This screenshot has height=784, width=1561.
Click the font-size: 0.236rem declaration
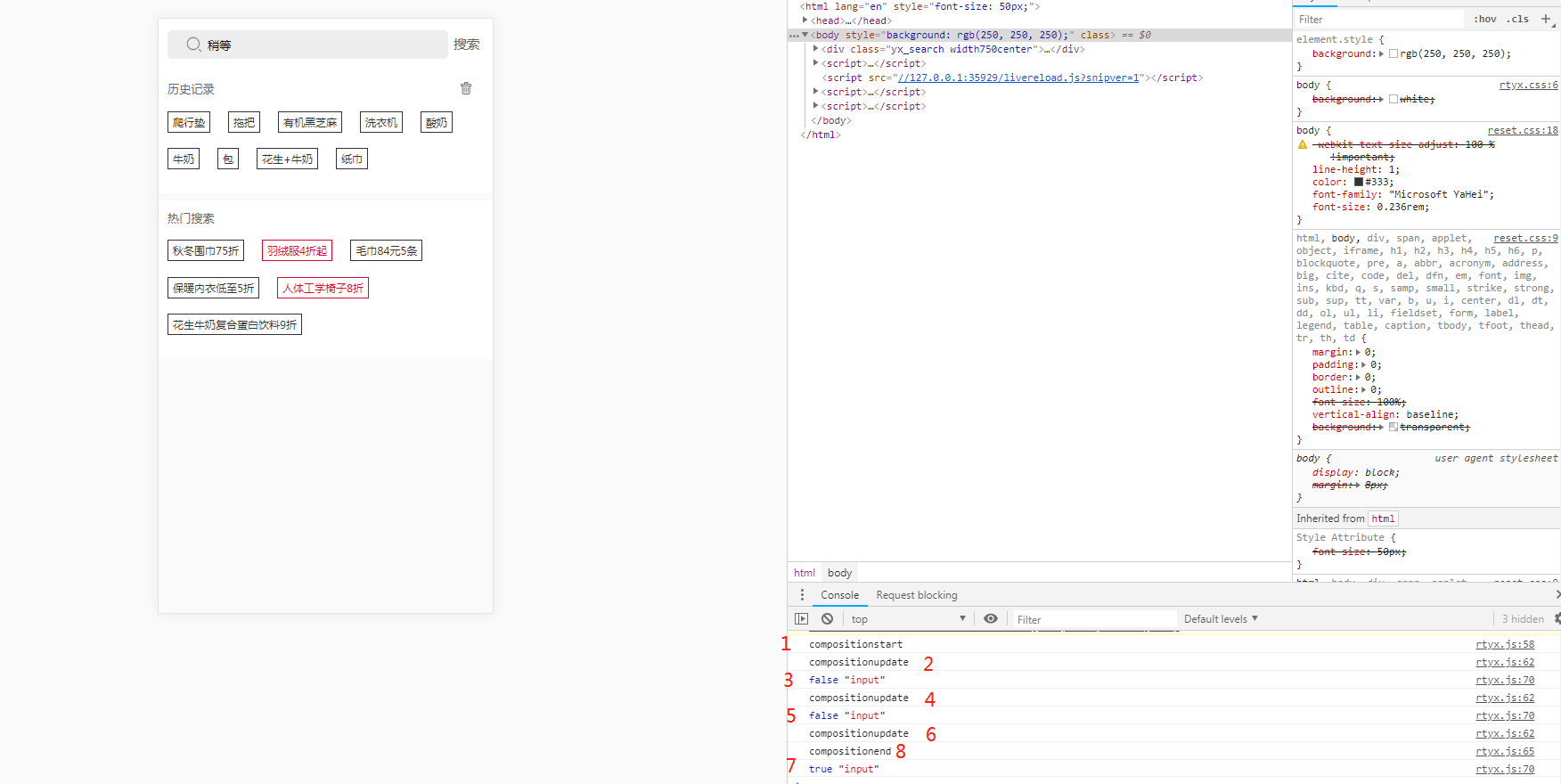pos(1370,207)
